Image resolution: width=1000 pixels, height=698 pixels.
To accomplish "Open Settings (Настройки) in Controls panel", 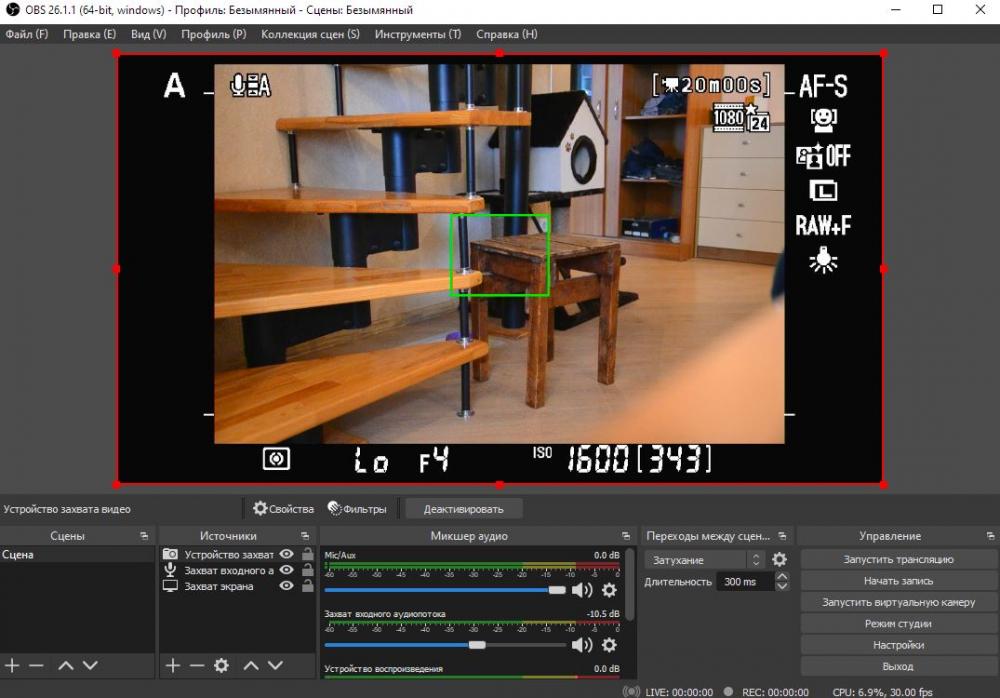I will [898, 645].
